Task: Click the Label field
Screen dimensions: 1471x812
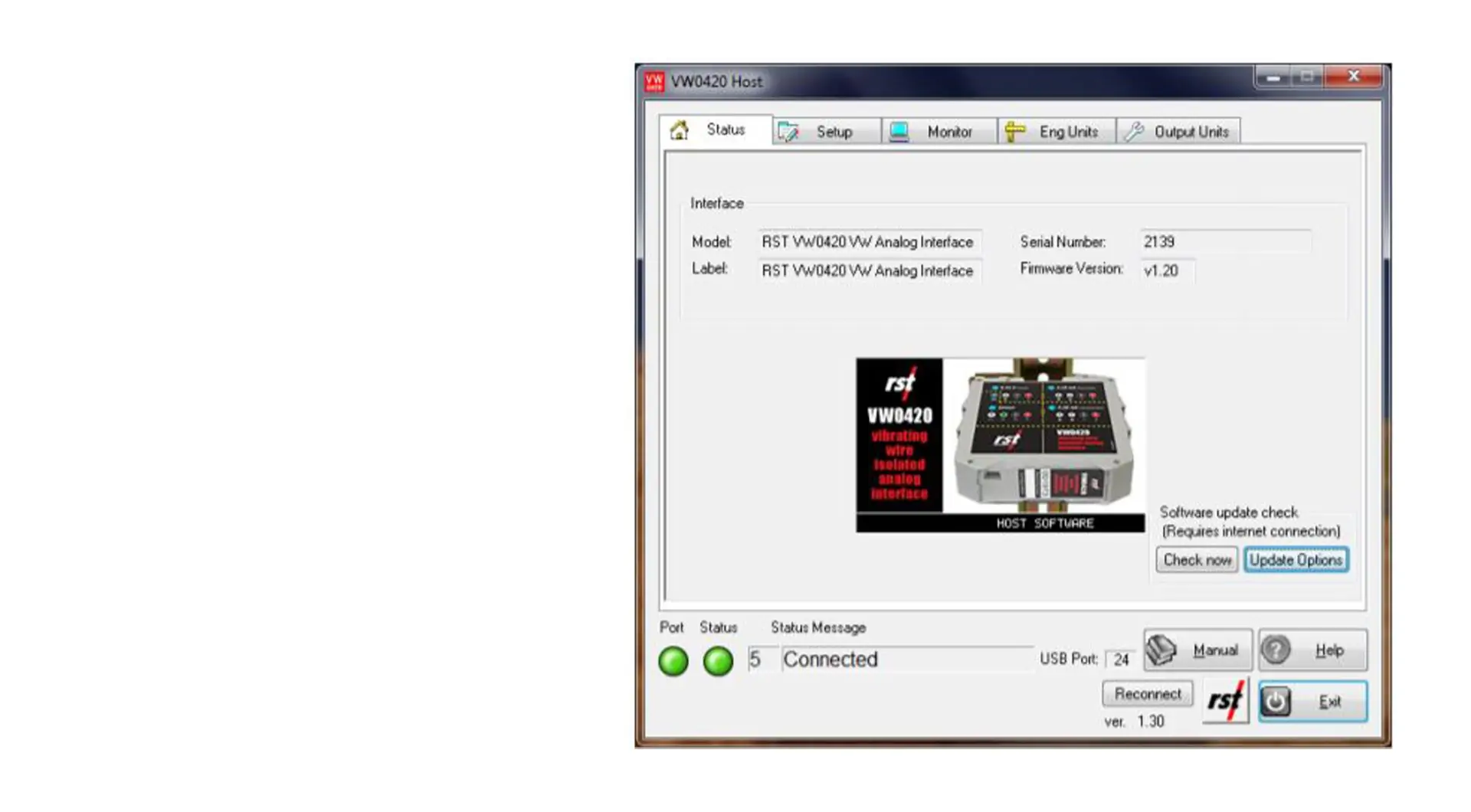Action: (x=870, y=271)
